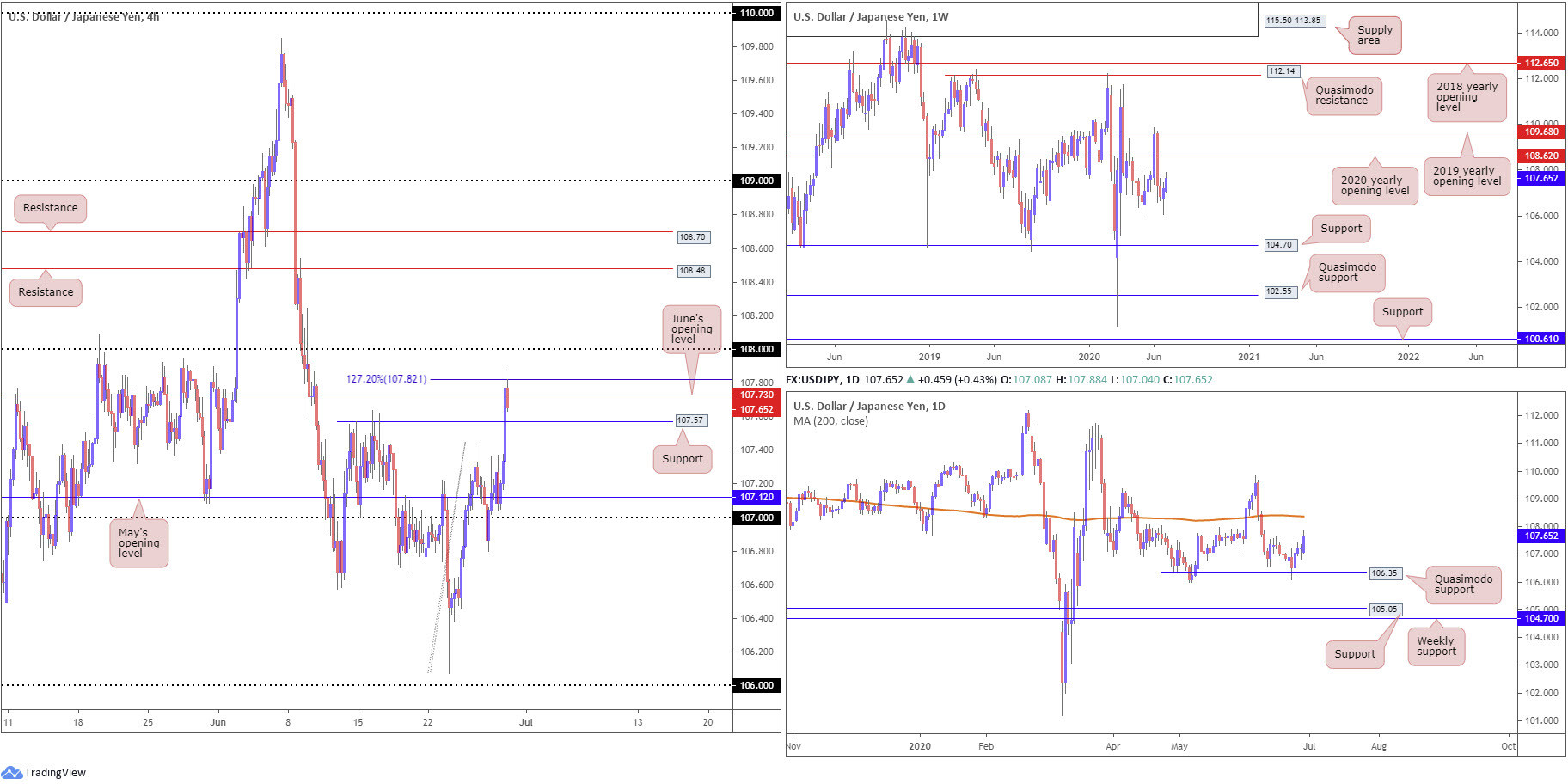Click the Weekly support annotation
Viewport: 1568px width, 784px height.
(x=1436, y=646)
